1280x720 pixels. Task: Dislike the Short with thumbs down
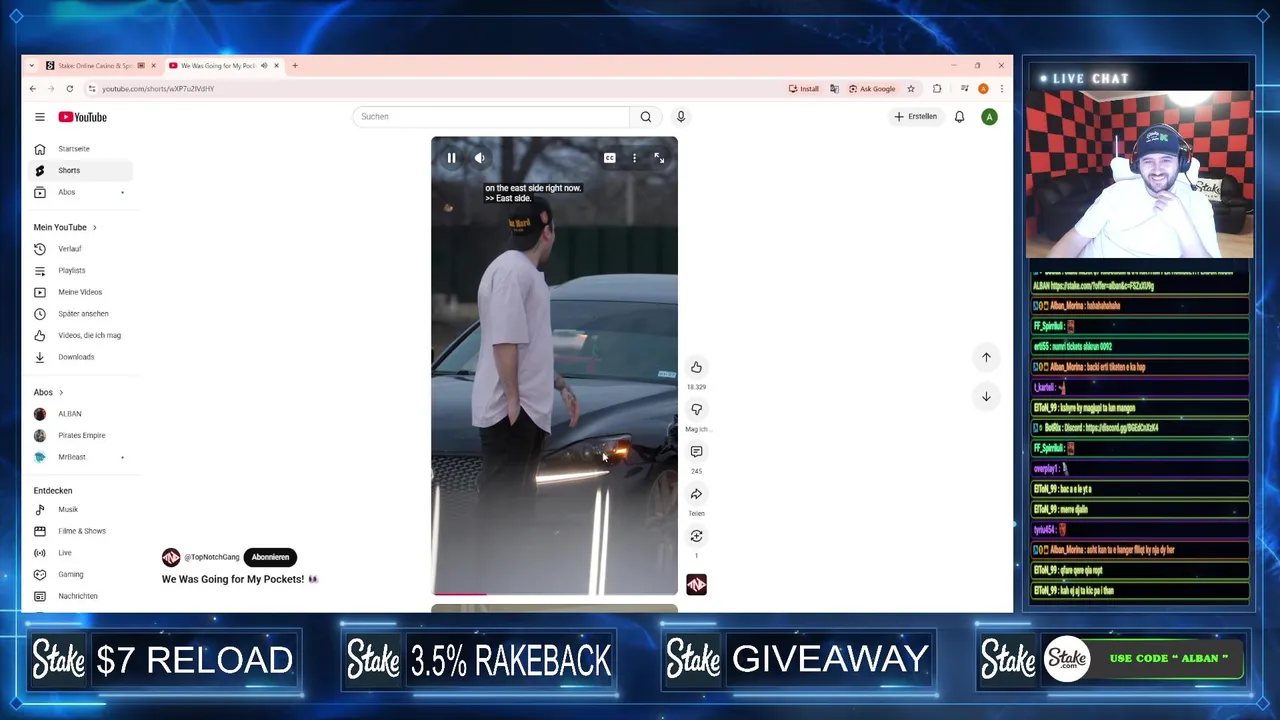coord(696,409)
